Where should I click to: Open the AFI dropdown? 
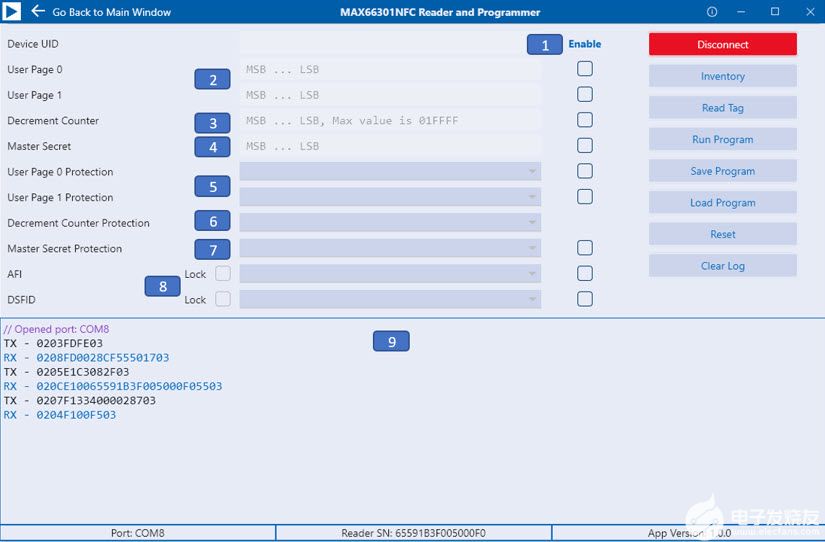coord(390,274)
